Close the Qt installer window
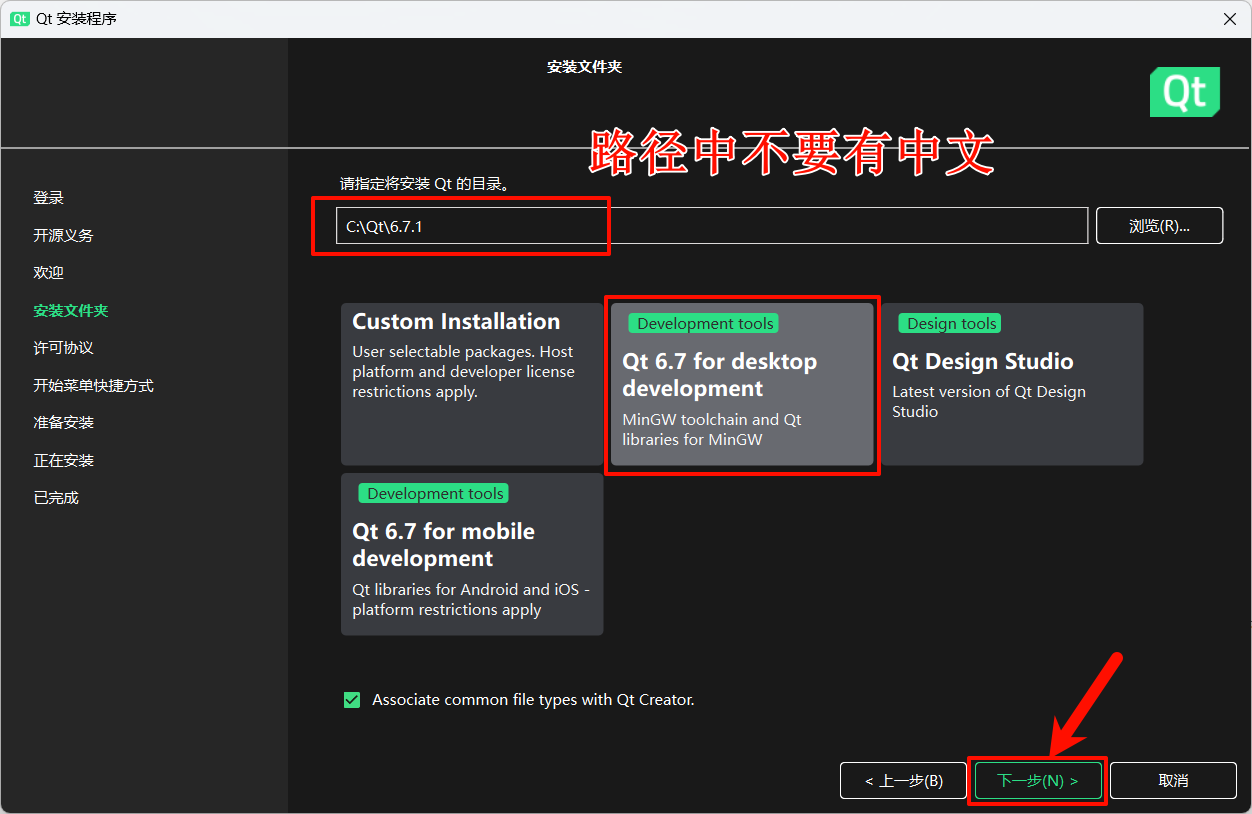 pyautogui.click(x=1229, y=19)
